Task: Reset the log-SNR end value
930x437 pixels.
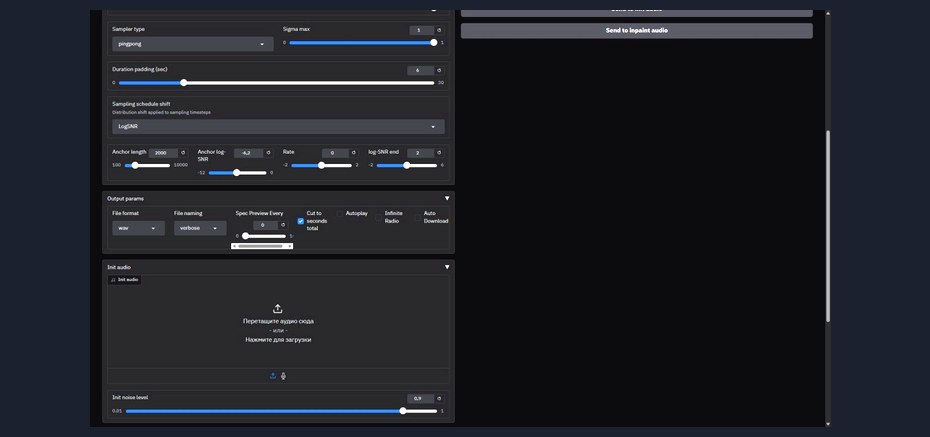Action: pos(439,152)
